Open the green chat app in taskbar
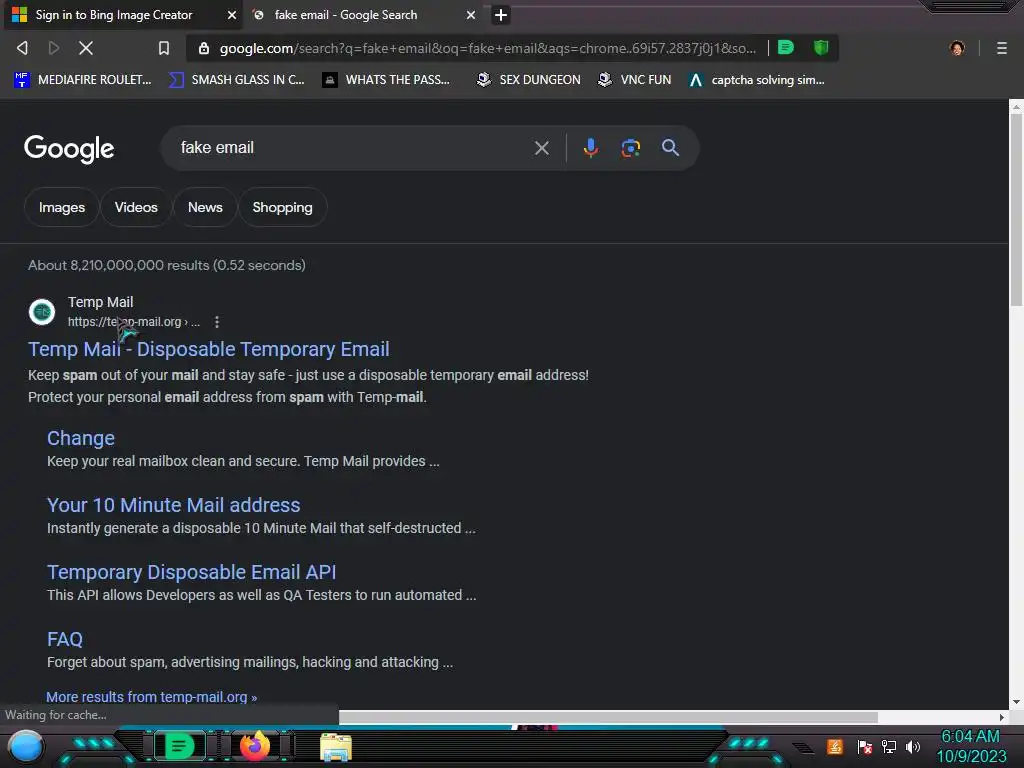This screenshot has width=1024, height=768. point(179,746)
